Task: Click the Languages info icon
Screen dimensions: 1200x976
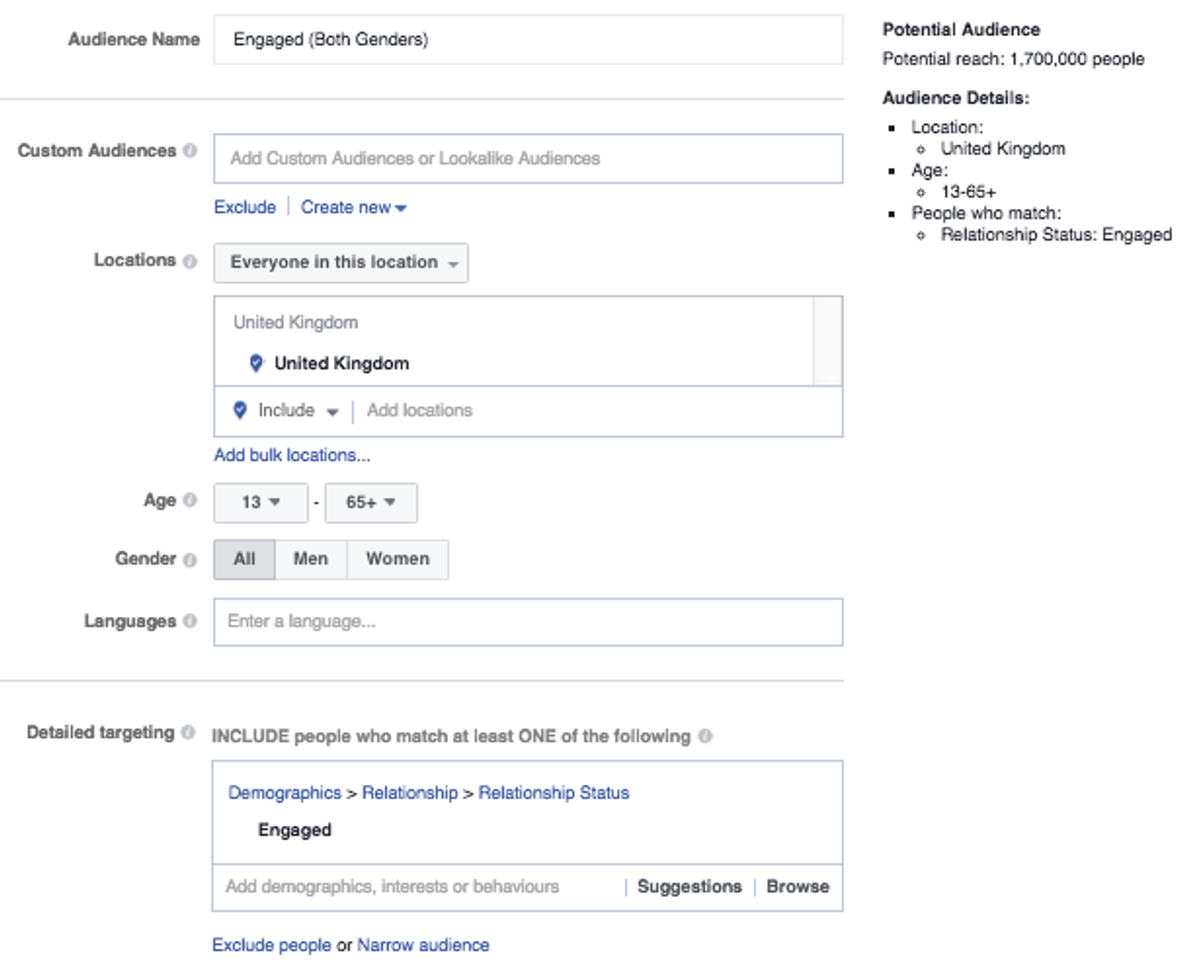Action: coord(190,622)
